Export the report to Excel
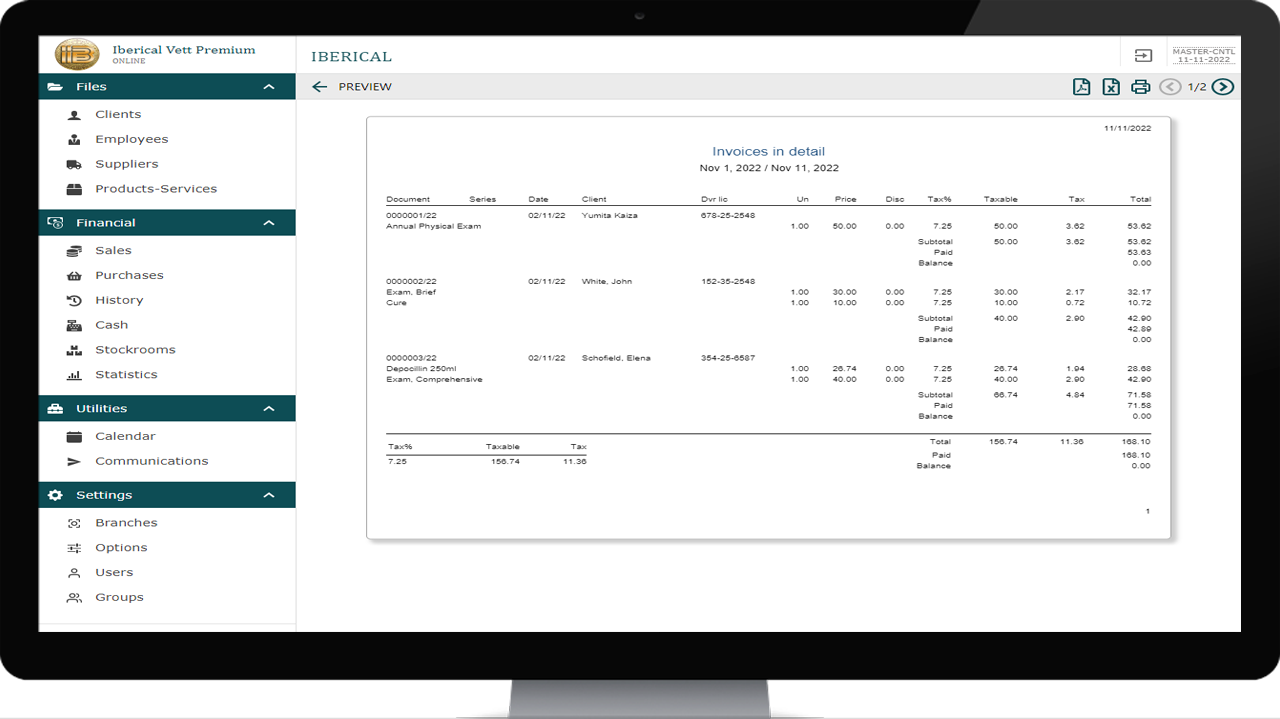The height and width of the screenshot is (719, 1280). point(1111,87)
